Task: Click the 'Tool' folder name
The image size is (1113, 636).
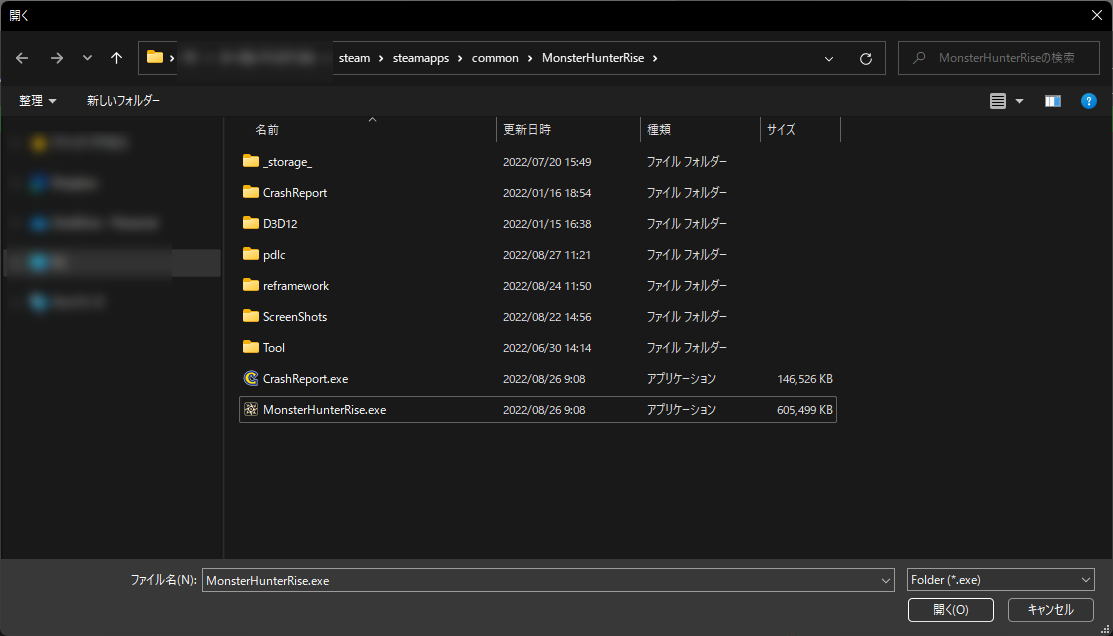Action: pos(274,348)
